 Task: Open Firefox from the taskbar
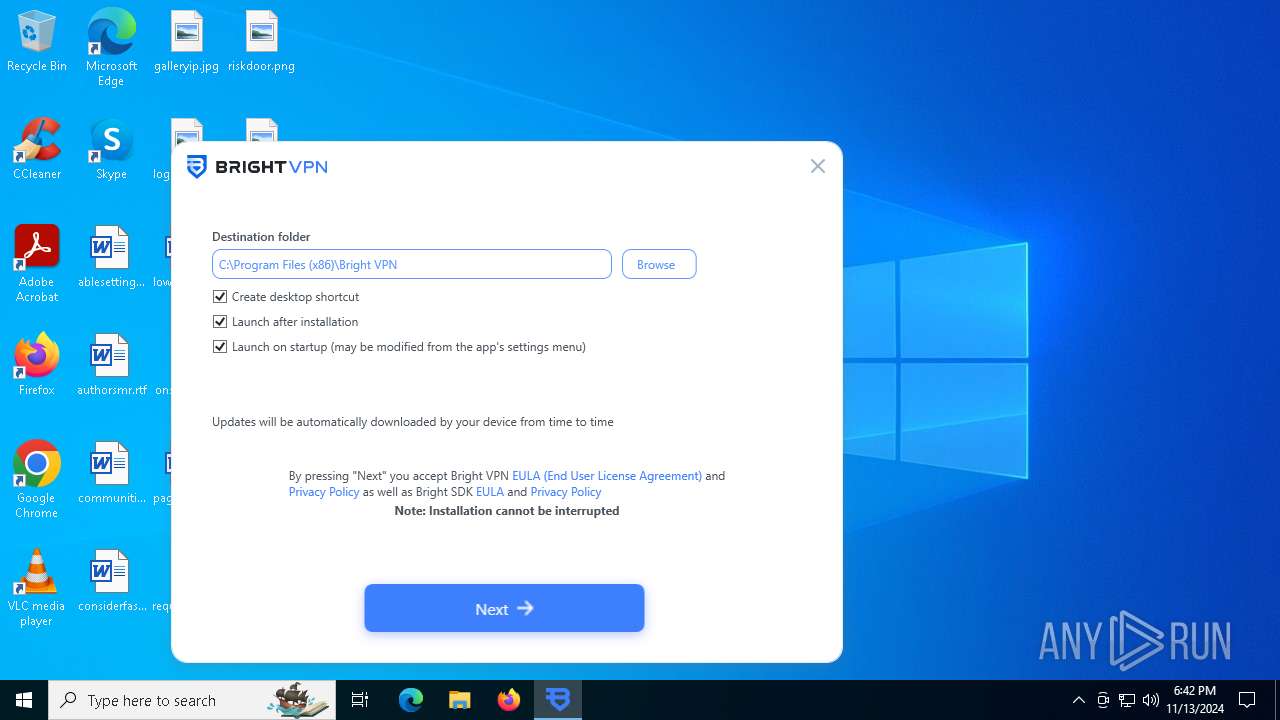tap(509, 700)
